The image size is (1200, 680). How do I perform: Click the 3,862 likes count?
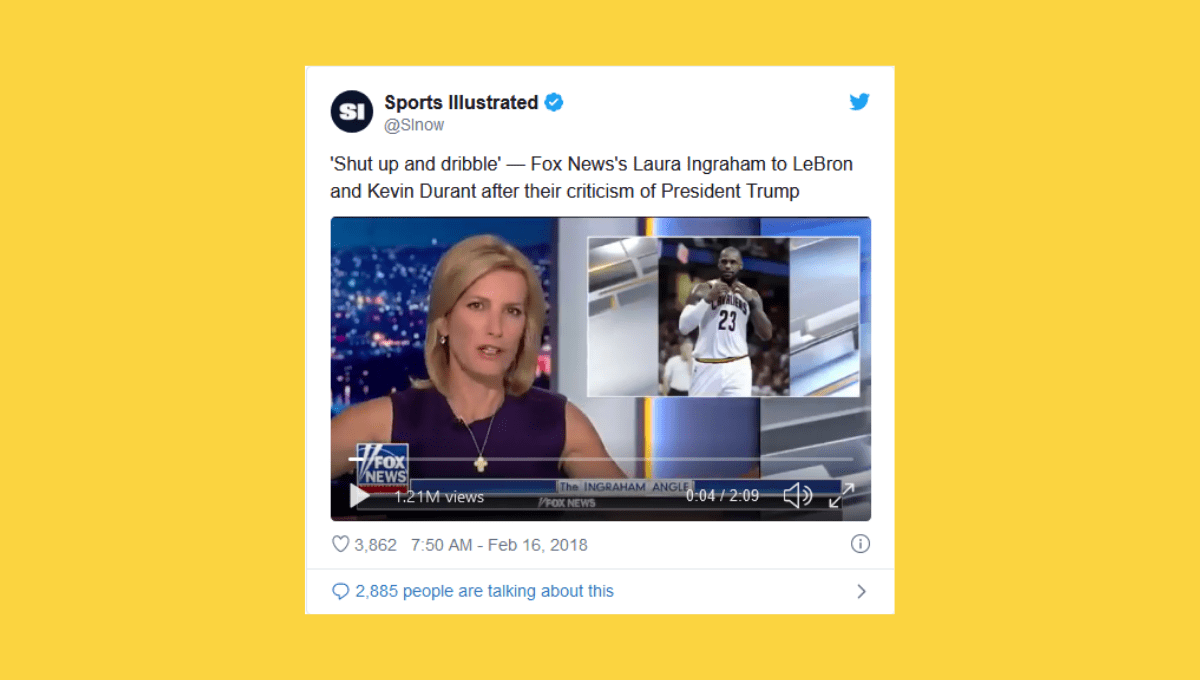(x=375, y=545)
